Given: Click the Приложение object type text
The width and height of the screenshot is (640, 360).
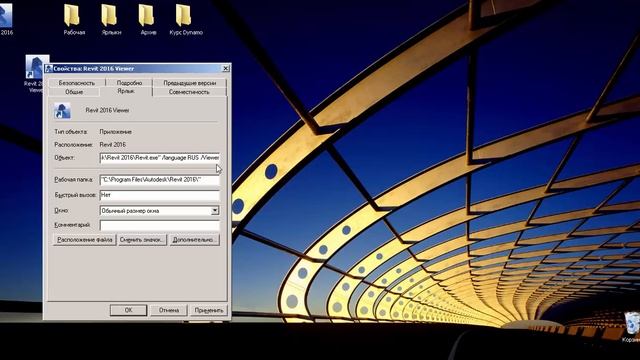Looking at the screenshot, I should [116, 132].
